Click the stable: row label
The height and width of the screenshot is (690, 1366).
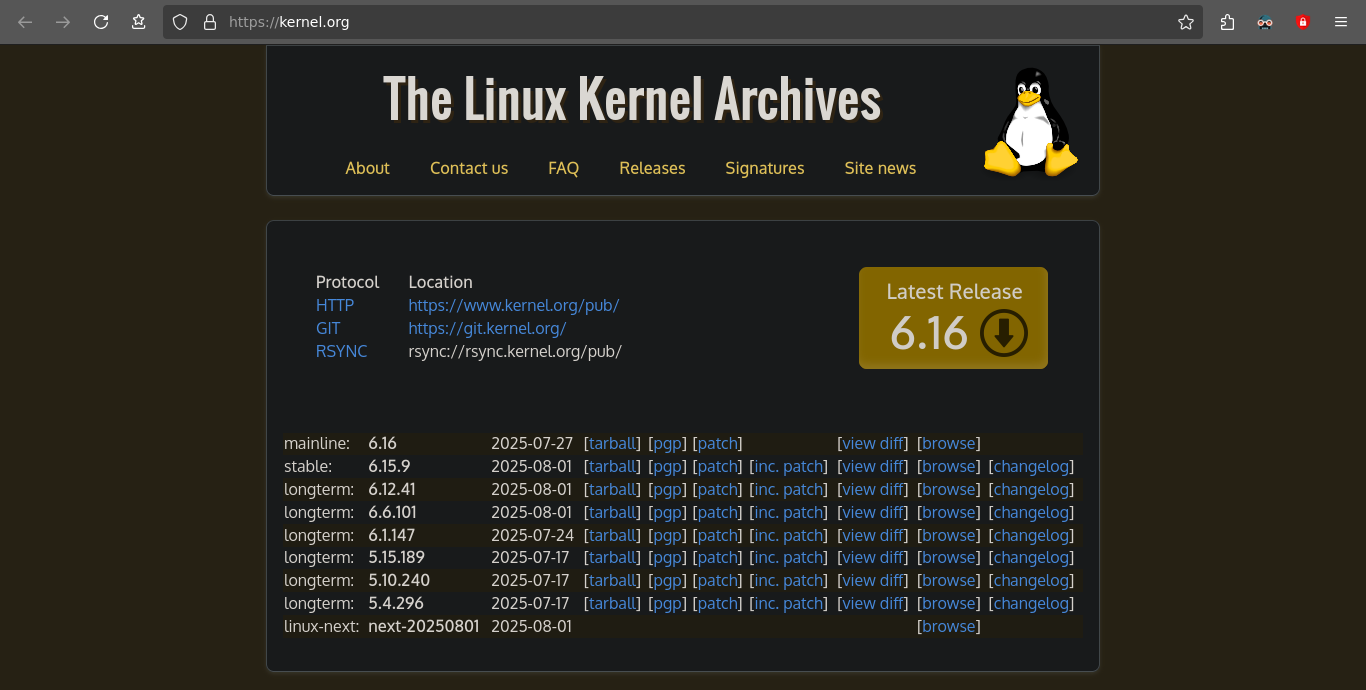(308, 466)
